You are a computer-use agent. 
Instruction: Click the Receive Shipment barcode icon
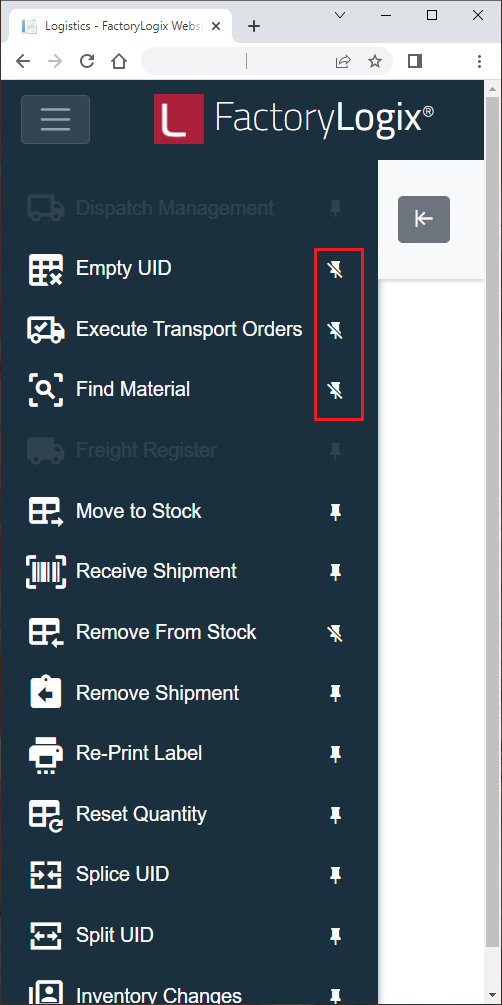(46, 572)
